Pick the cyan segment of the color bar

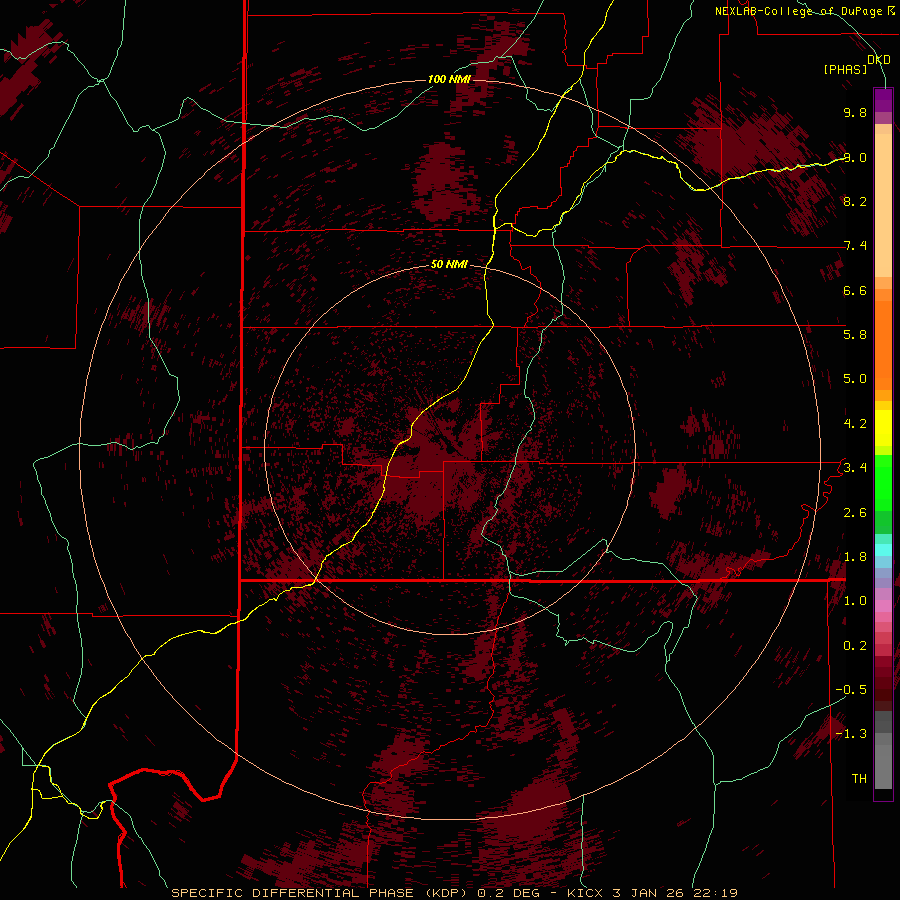tap(883, 550)
